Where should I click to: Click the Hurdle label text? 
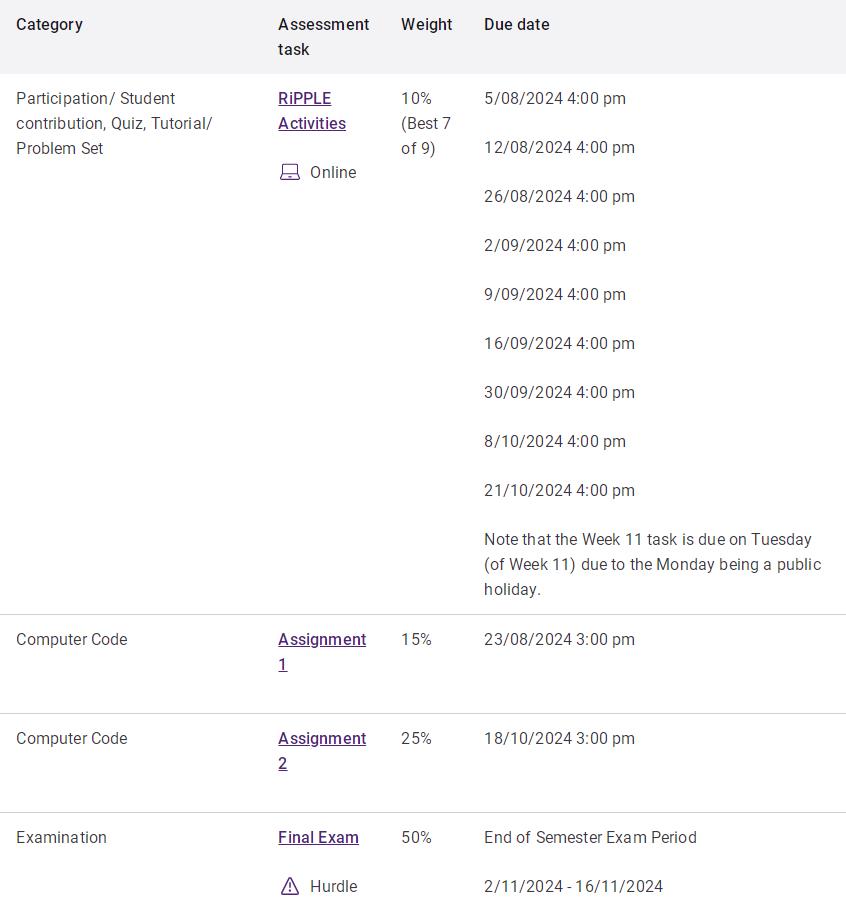pyautogui.click(x=334, y=886)
